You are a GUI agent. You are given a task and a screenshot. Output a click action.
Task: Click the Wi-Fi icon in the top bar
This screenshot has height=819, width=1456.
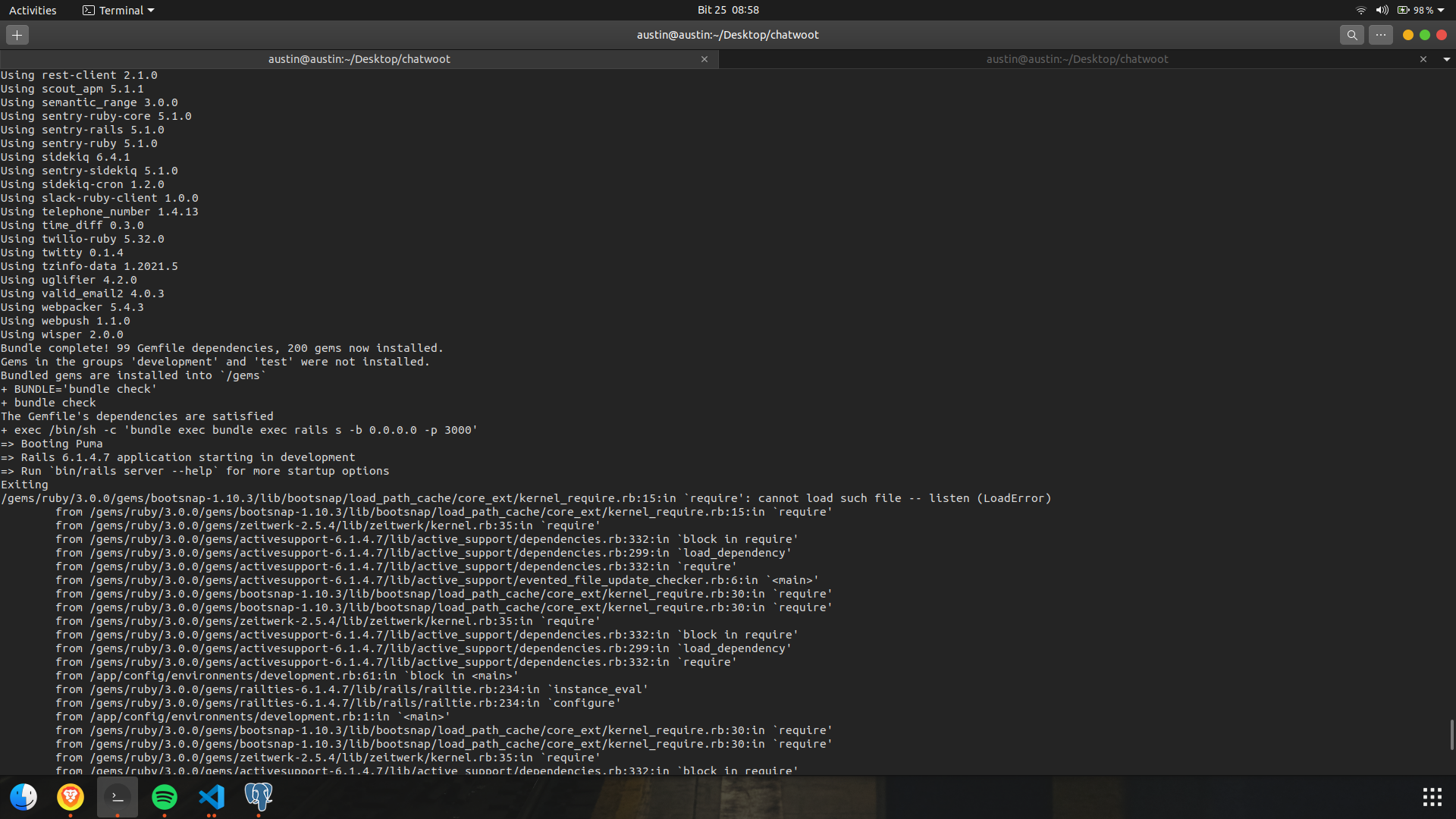click(x=1360, y=10)
